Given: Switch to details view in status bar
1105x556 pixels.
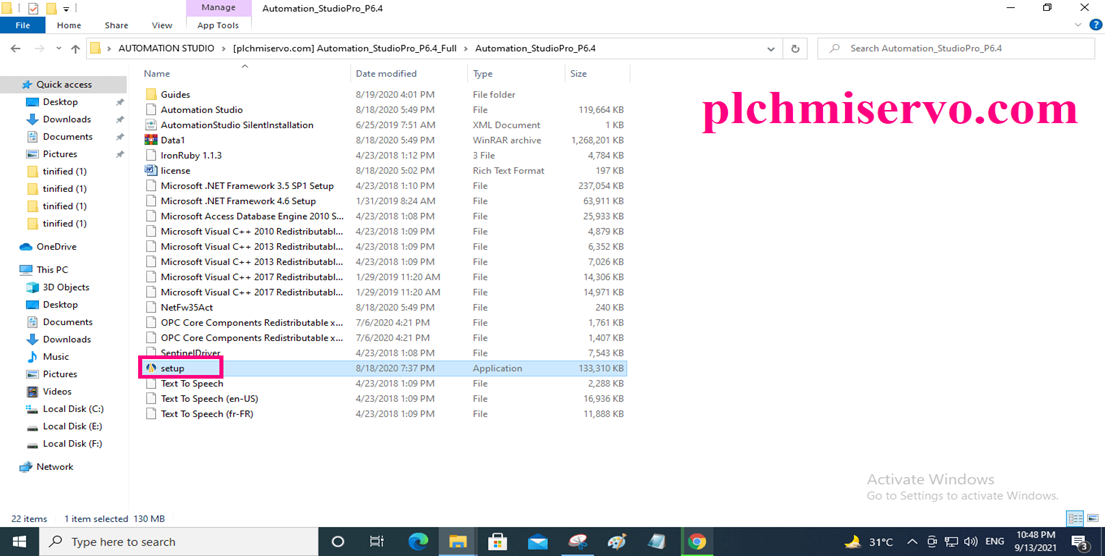Looking at the screenshot, I should click(x=1075, y=518).
